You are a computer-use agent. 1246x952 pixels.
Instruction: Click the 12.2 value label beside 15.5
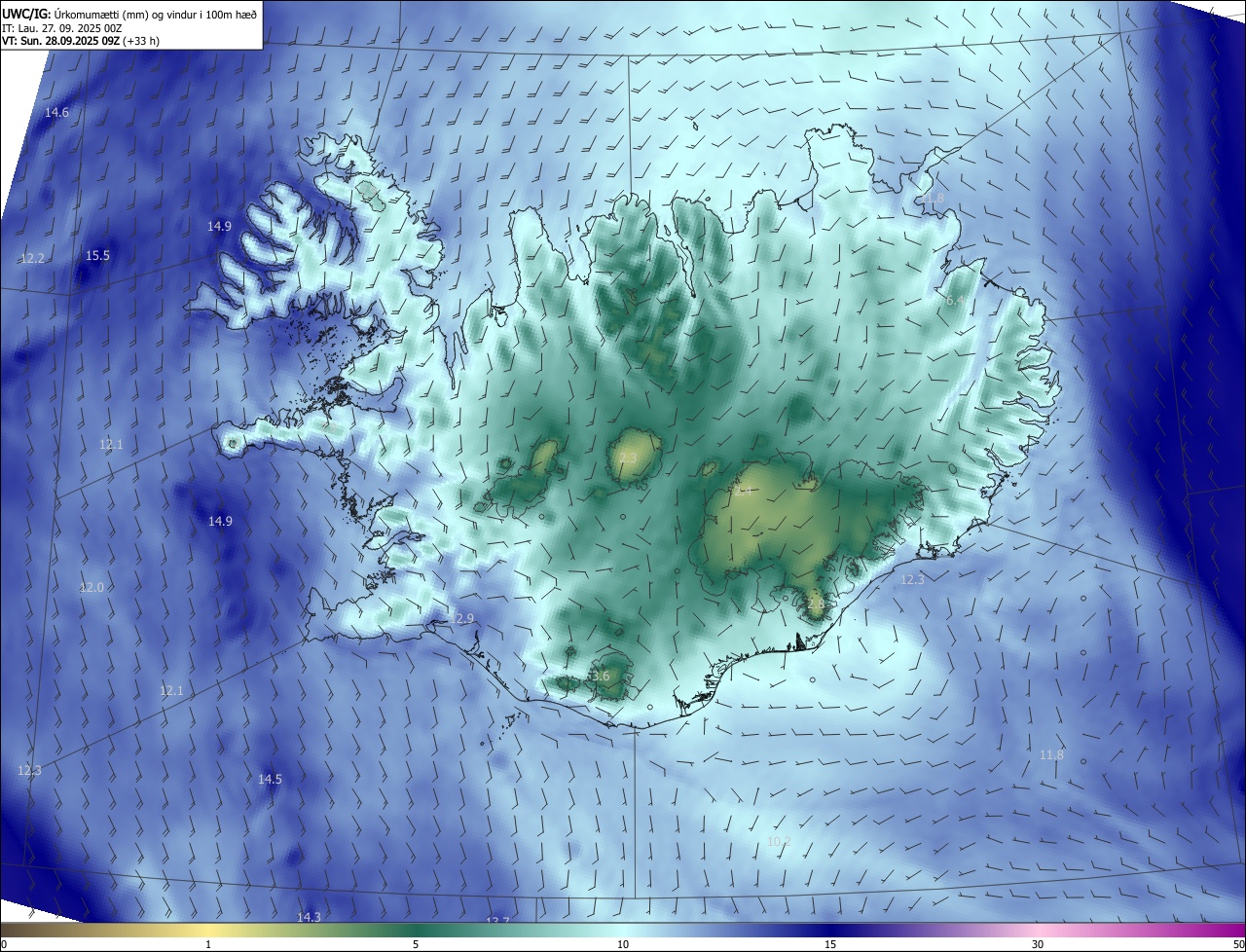32,259
